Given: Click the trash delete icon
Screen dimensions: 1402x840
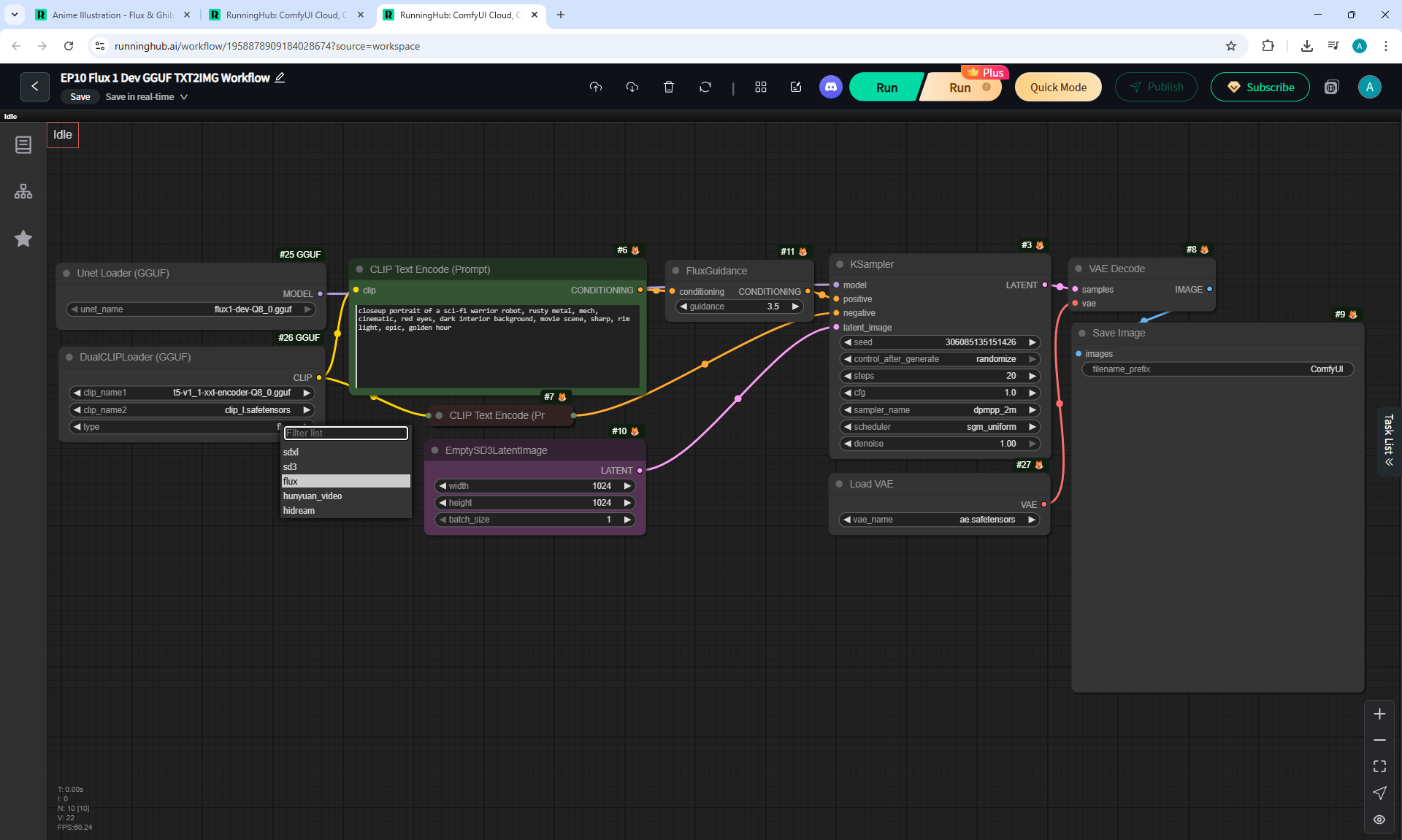Looking at the screenshot, I should click(668, 87).
